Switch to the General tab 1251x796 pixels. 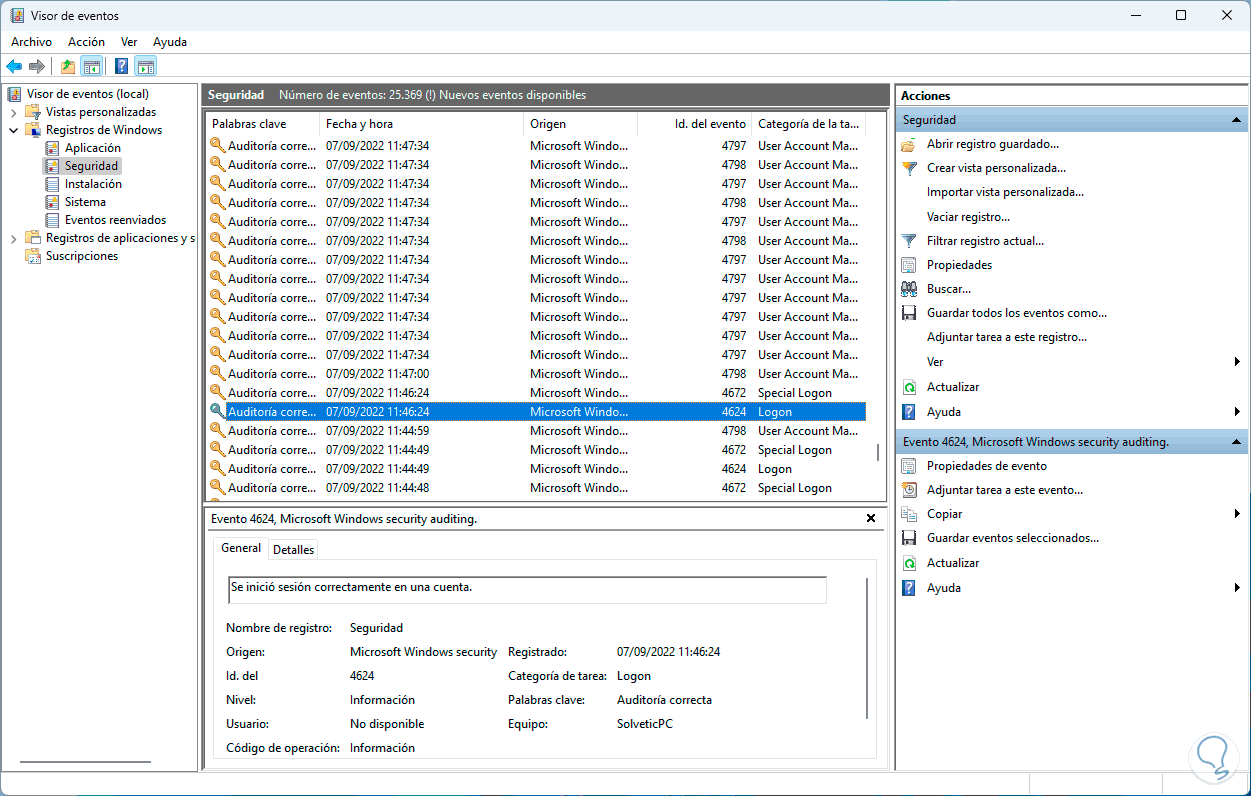241,548
